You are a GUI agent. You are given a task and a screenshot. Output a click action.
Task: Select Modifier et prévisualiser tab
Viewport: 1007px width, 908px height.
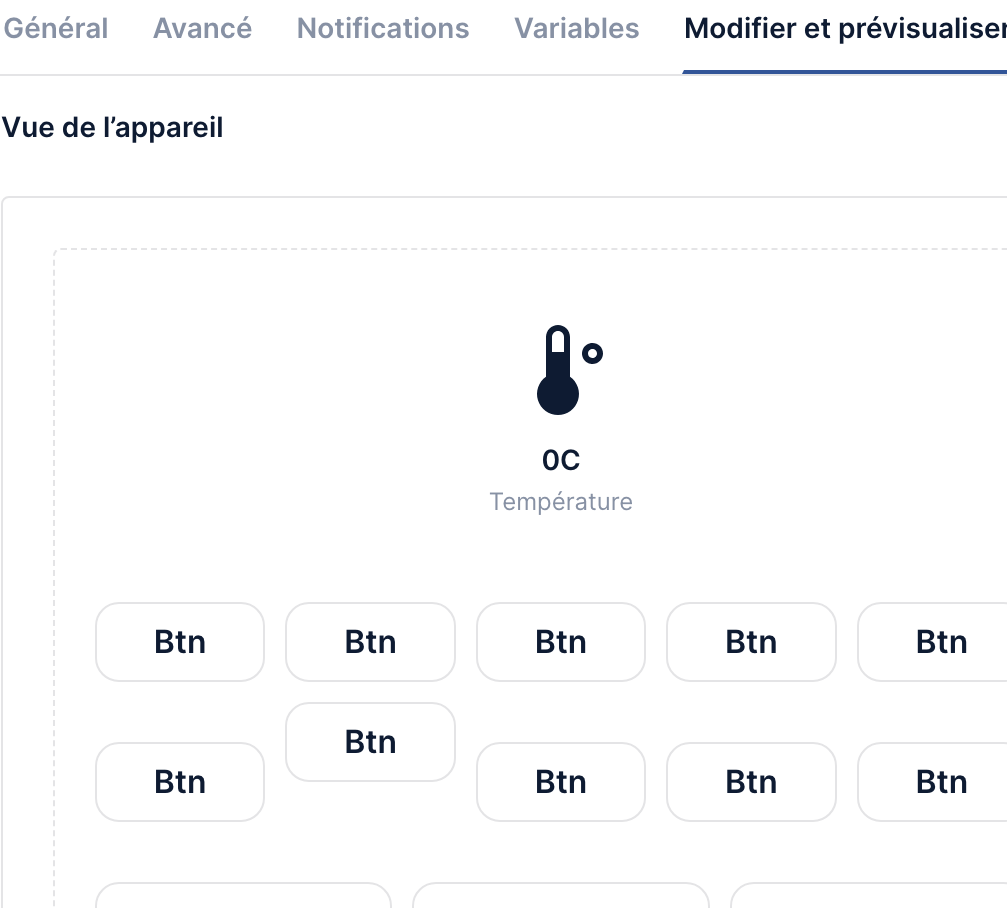point(845,29)
